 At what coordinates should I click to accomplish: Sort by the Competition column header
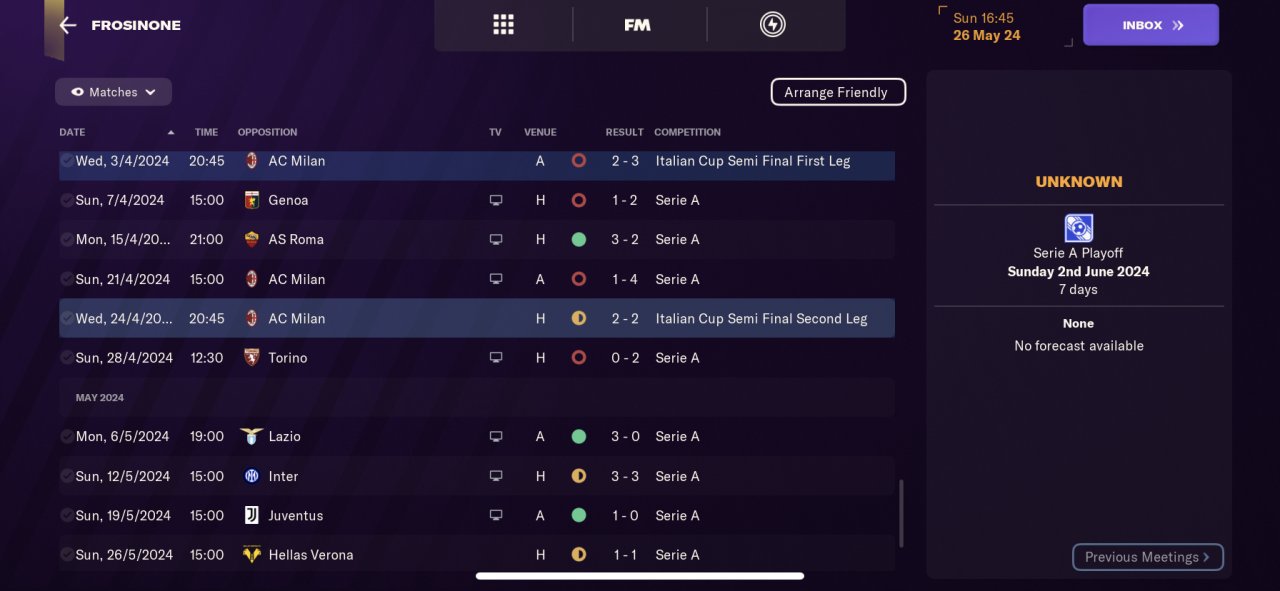point(687,132)
